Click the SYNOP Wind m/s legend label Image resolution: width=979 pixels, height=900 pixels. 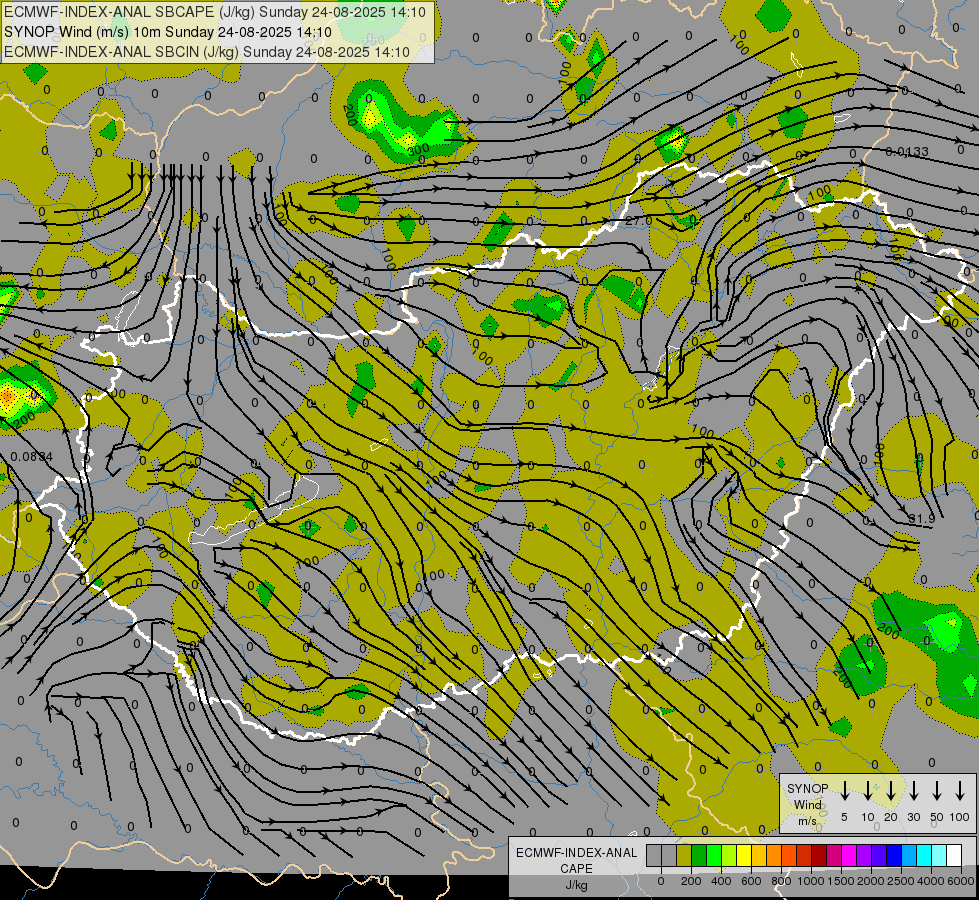click(x=807, y=804)
